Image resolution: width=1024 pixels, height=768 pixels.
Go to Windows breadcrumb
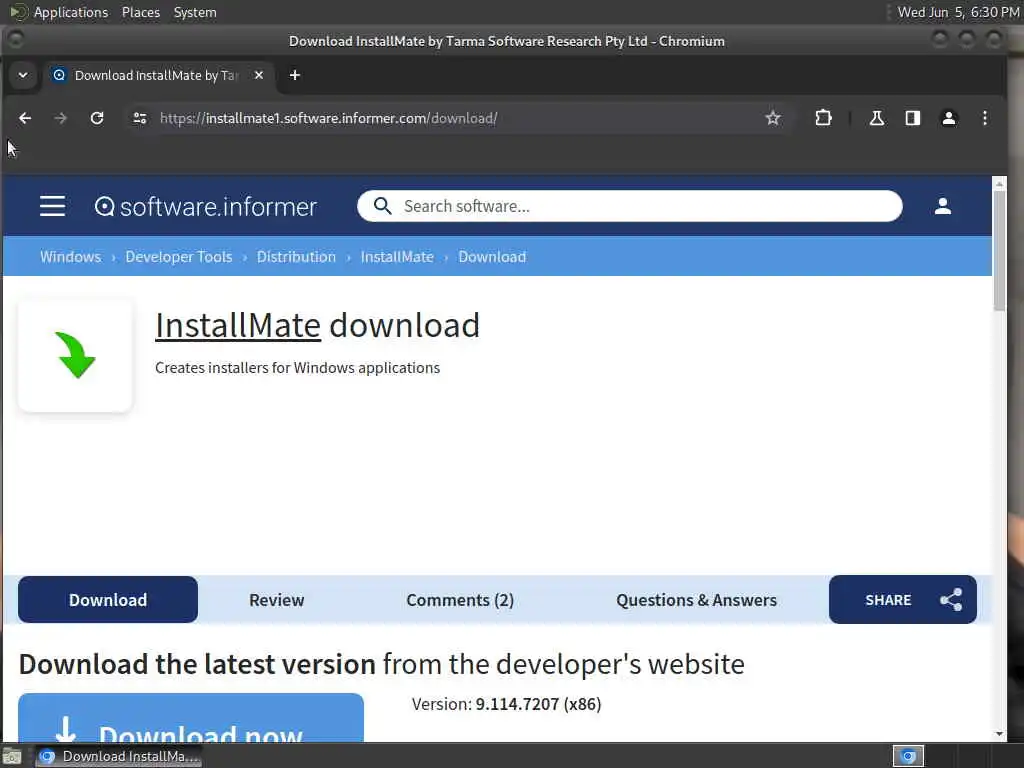[x=71, y=257]
